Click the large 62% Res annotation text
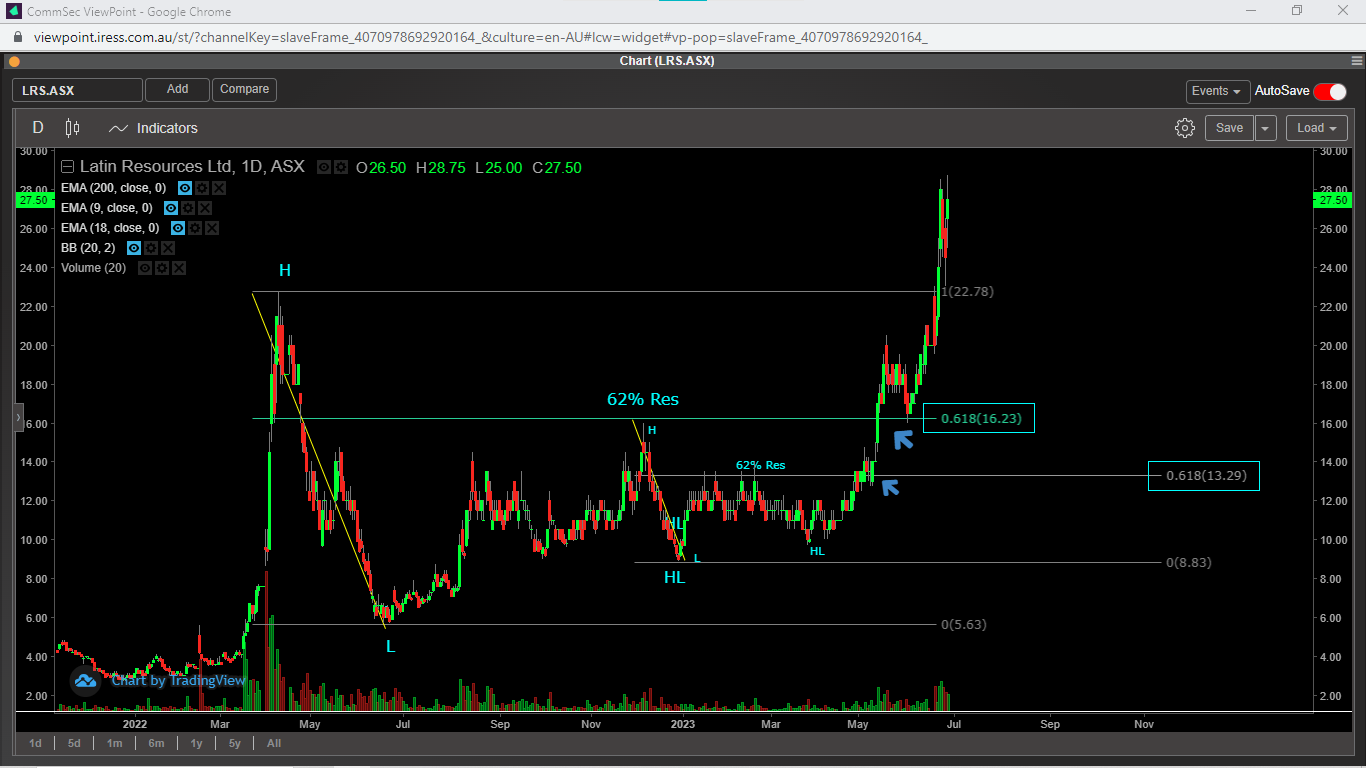Screen dimensions: 1366x768 click(643, 399)
